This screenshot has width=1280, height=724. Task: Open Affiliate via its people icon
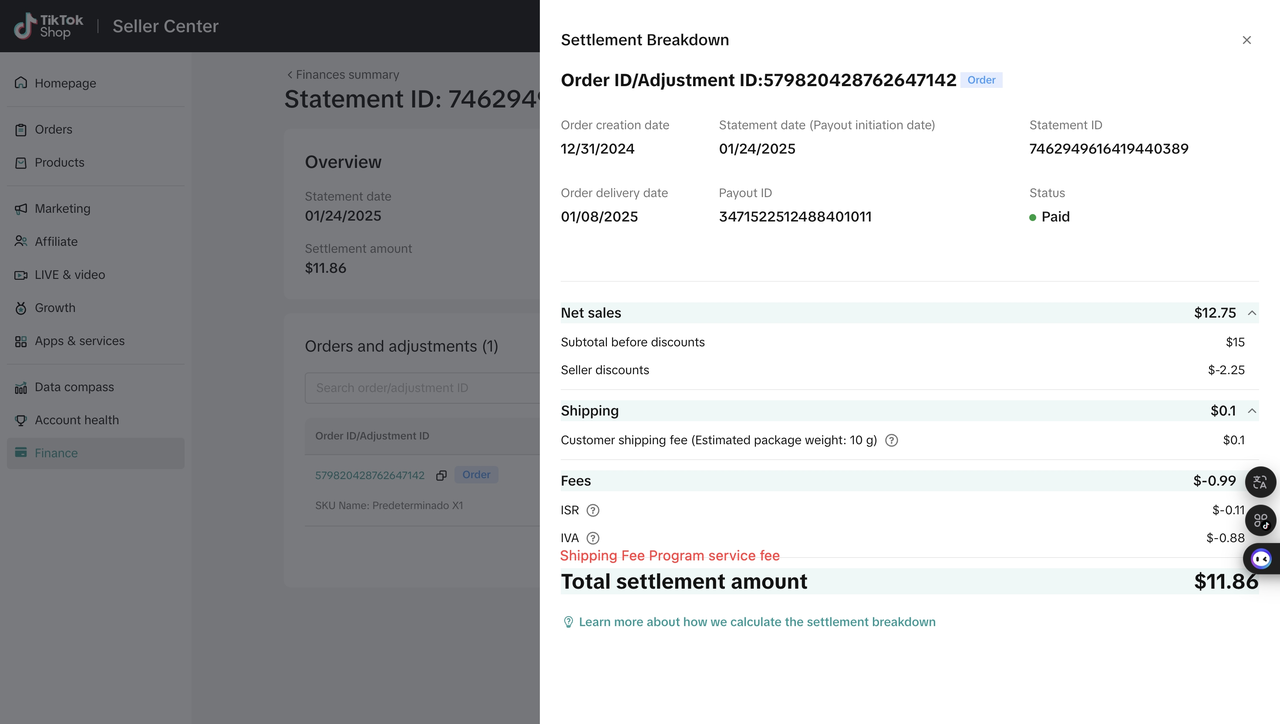tap(21, 241)
